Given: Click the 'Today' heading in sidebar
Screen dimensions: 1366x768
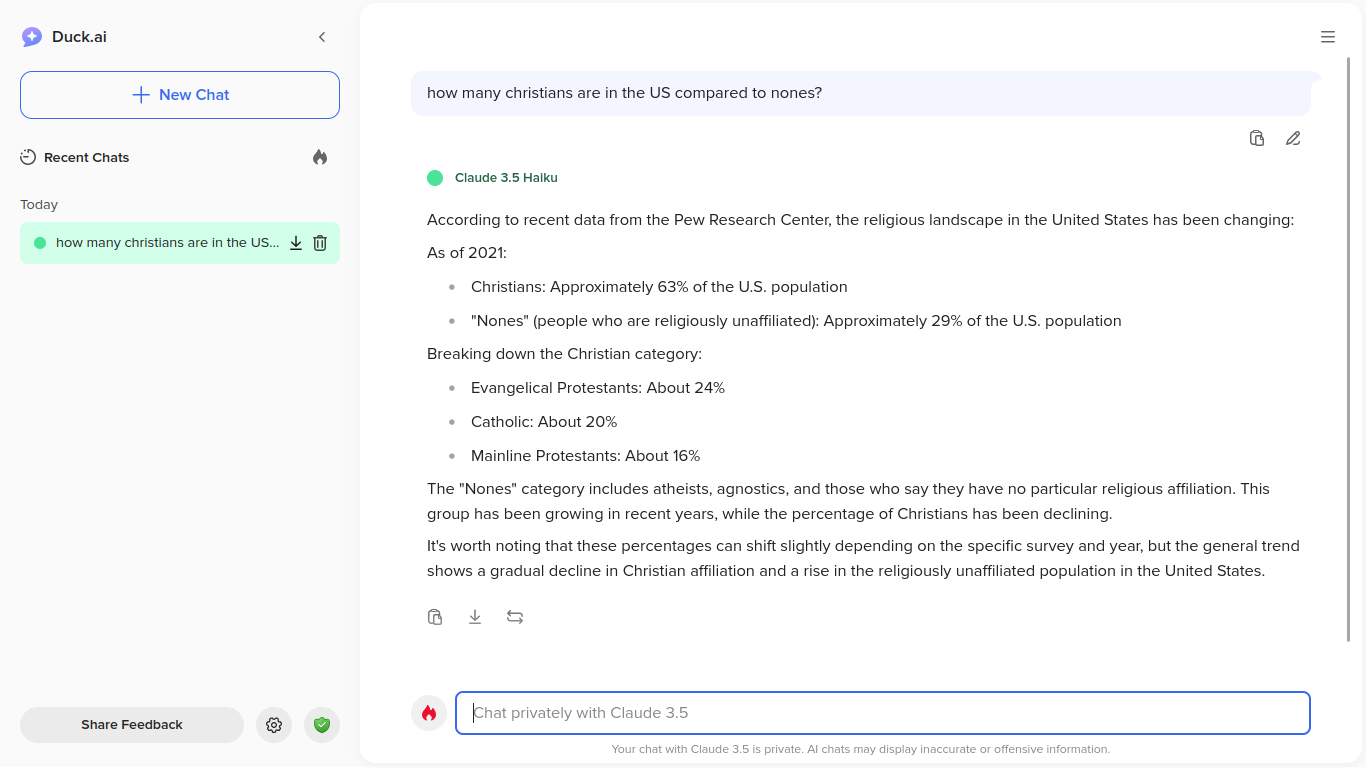Looking at the screenshot, I should [39, 205].
